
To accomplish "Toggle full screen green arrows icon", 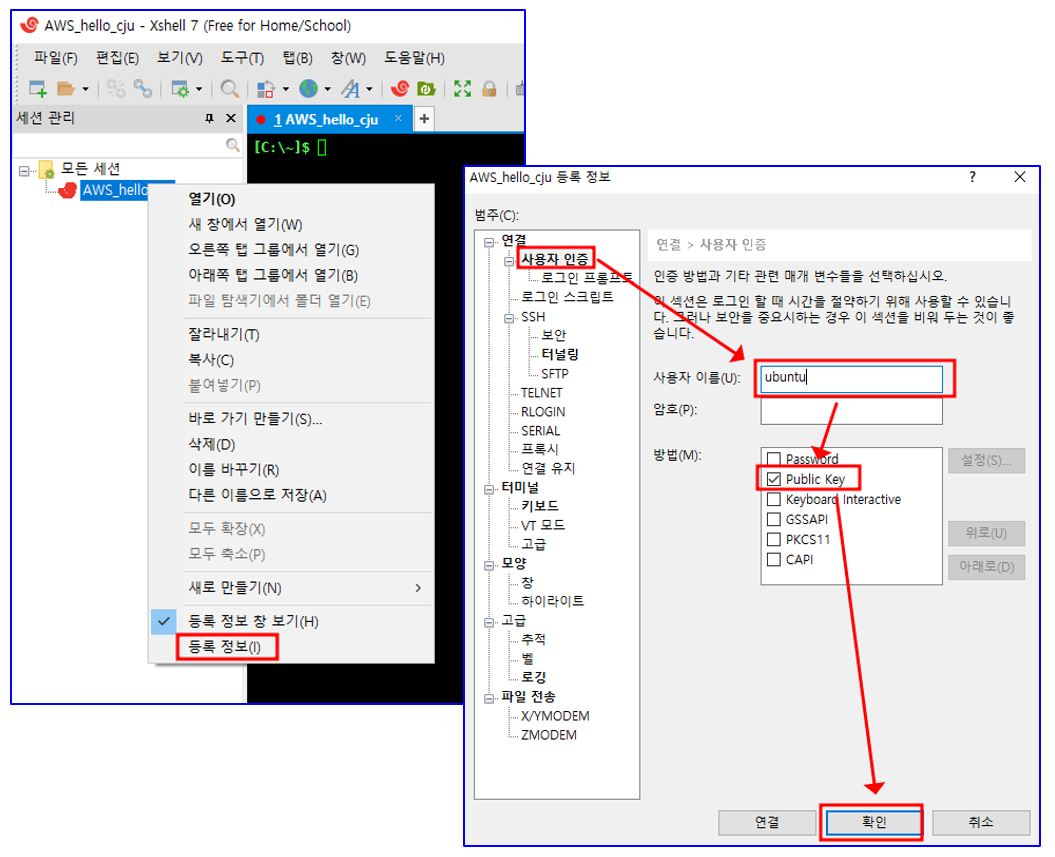I will point(462,88).
